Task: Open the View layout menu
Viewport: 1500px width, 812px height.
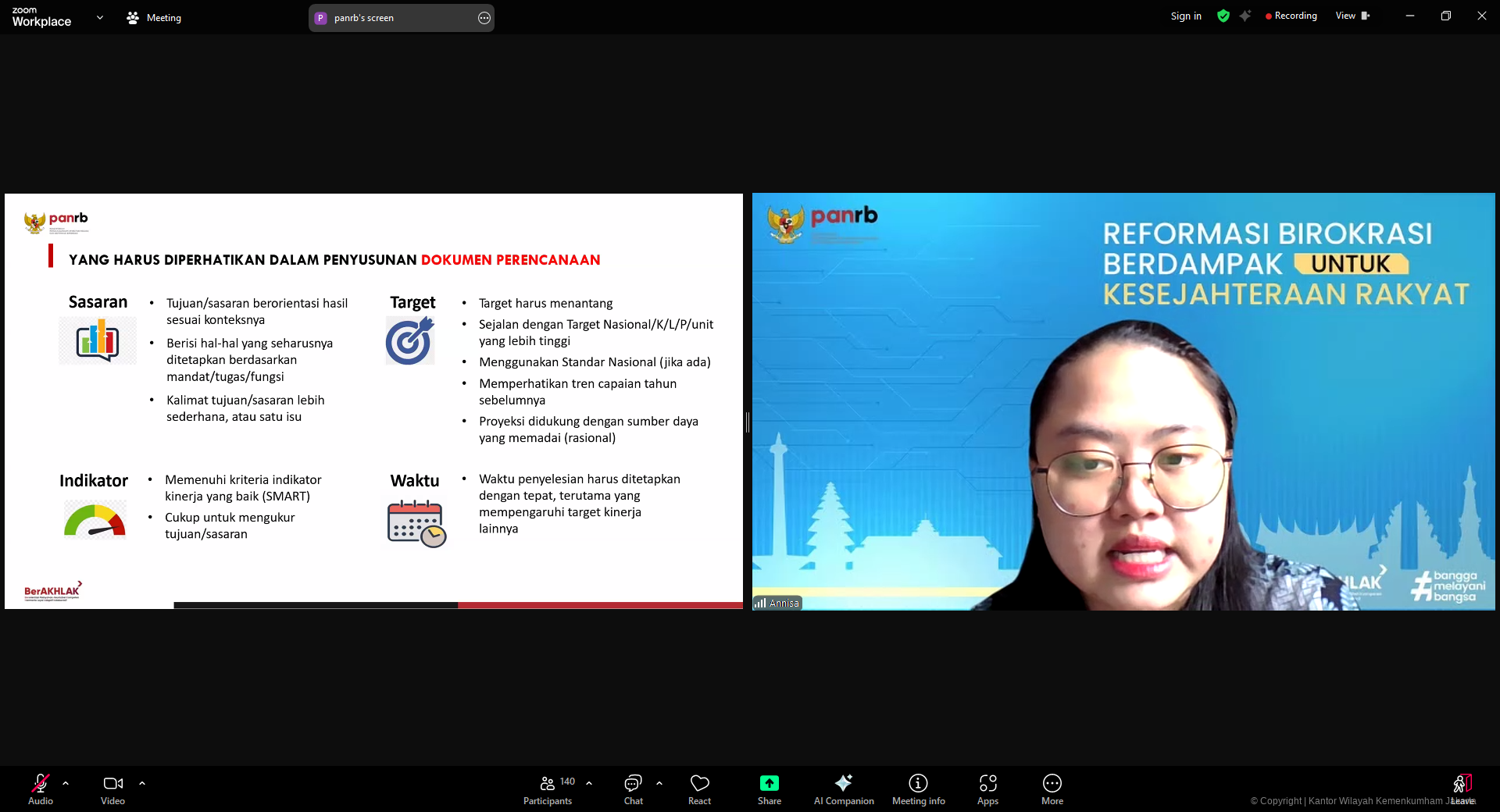Action: (x=1352, y=16)
